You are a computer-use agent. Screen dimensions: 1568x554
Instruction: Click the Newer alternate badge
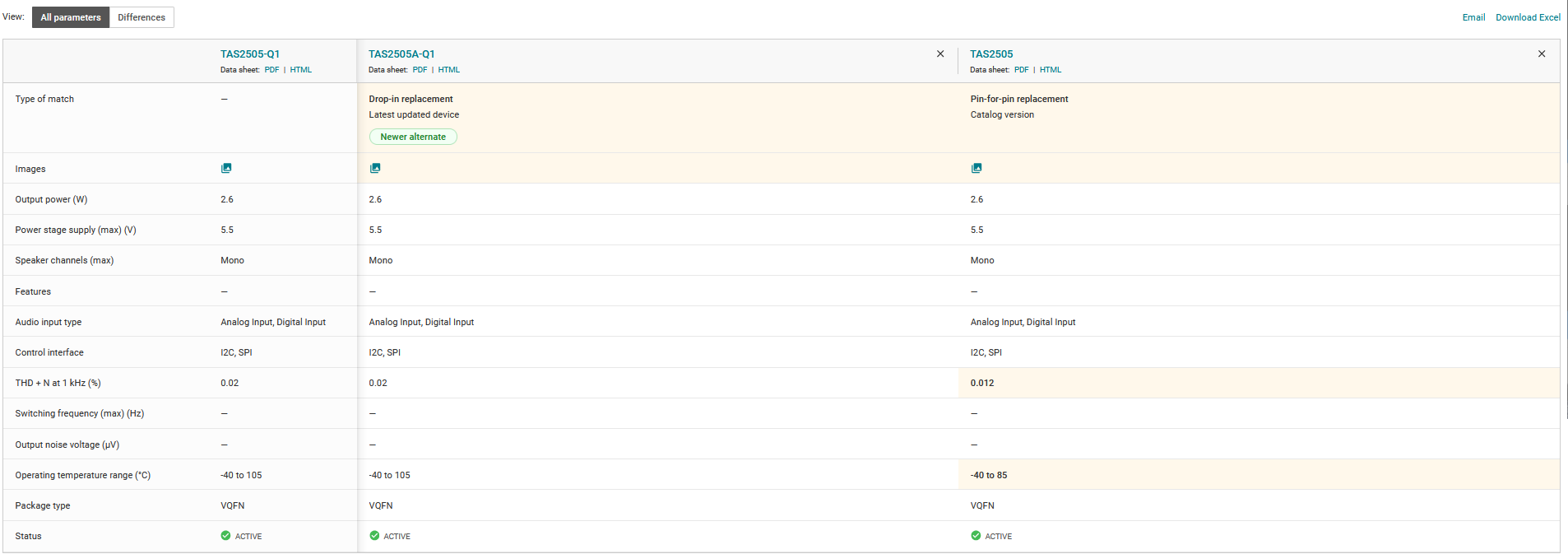413,137
